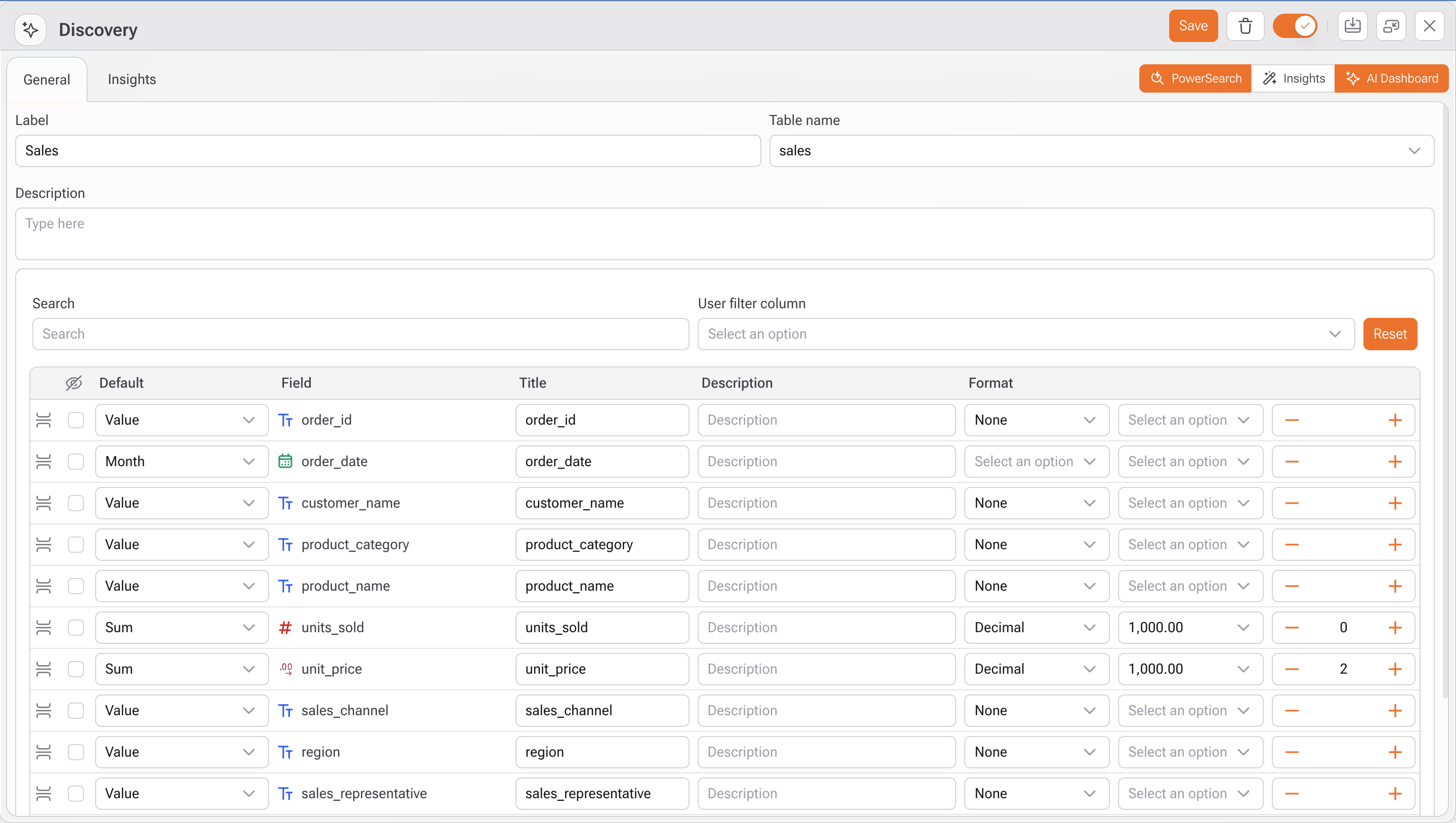This screenshot has height=823, width=1456.
Task: Click the hidden-eye column header icon
Action: pos(73,383)
